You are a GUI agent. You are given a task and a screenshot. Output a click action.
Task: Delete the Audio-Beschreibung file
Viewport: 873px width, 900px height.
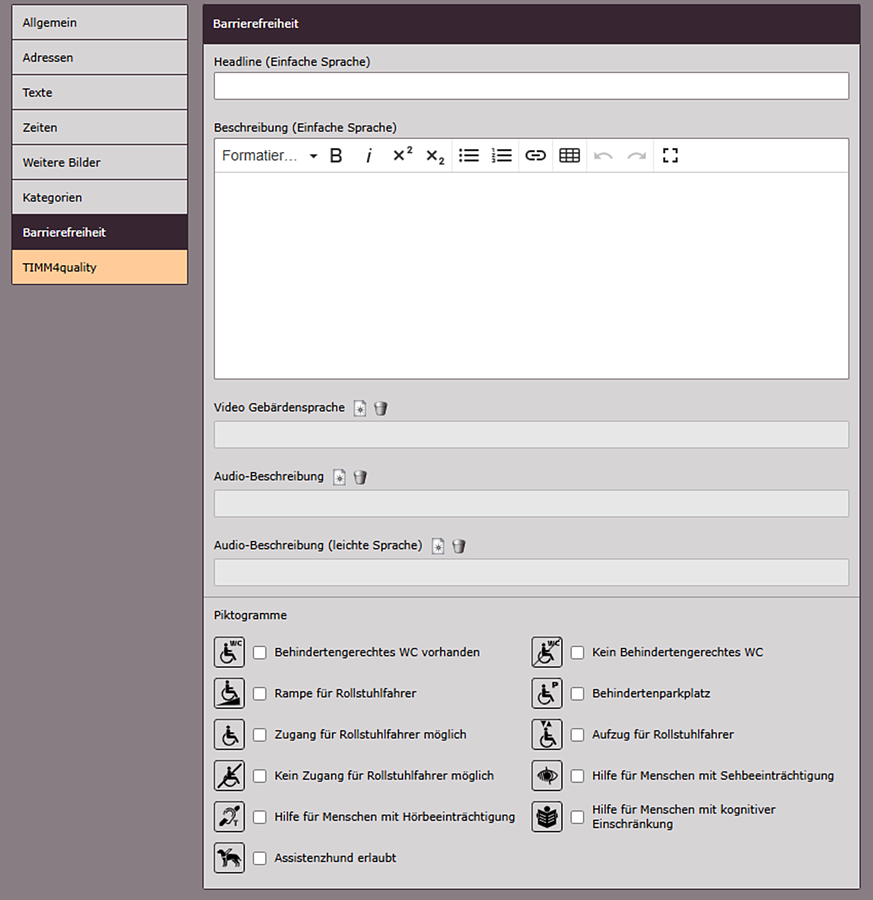(x=360, y=477)
